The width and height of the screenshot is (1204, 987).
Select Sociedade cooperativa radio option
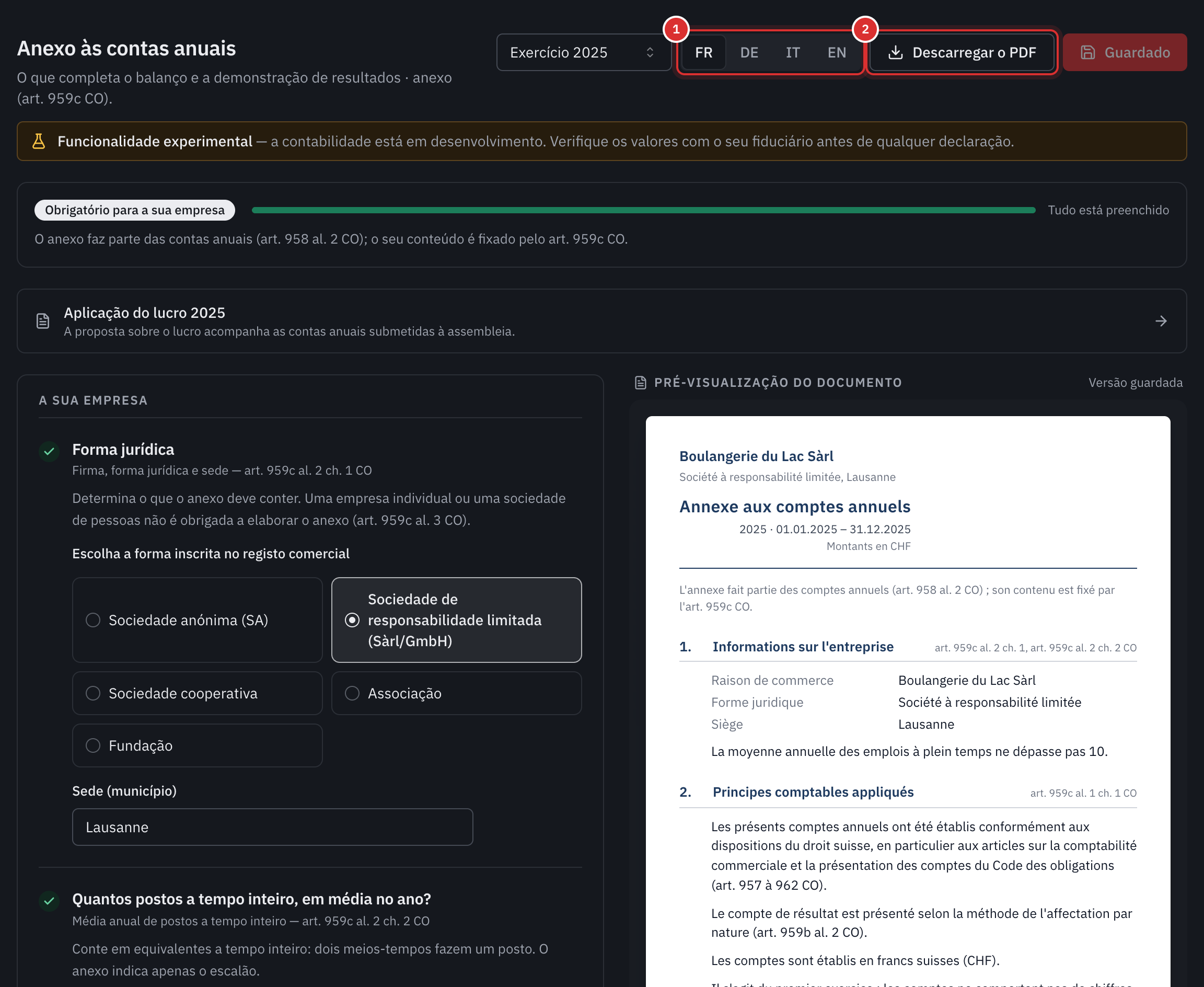tap(197, 693)
